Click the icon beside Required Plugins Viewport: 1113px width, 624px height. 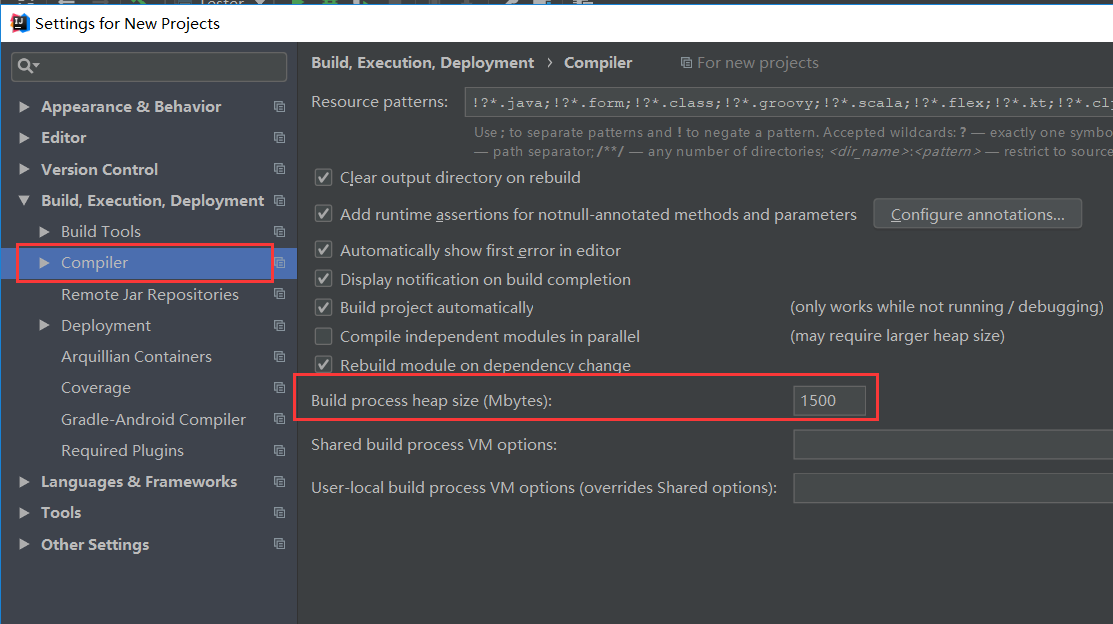tap(280, 450)
